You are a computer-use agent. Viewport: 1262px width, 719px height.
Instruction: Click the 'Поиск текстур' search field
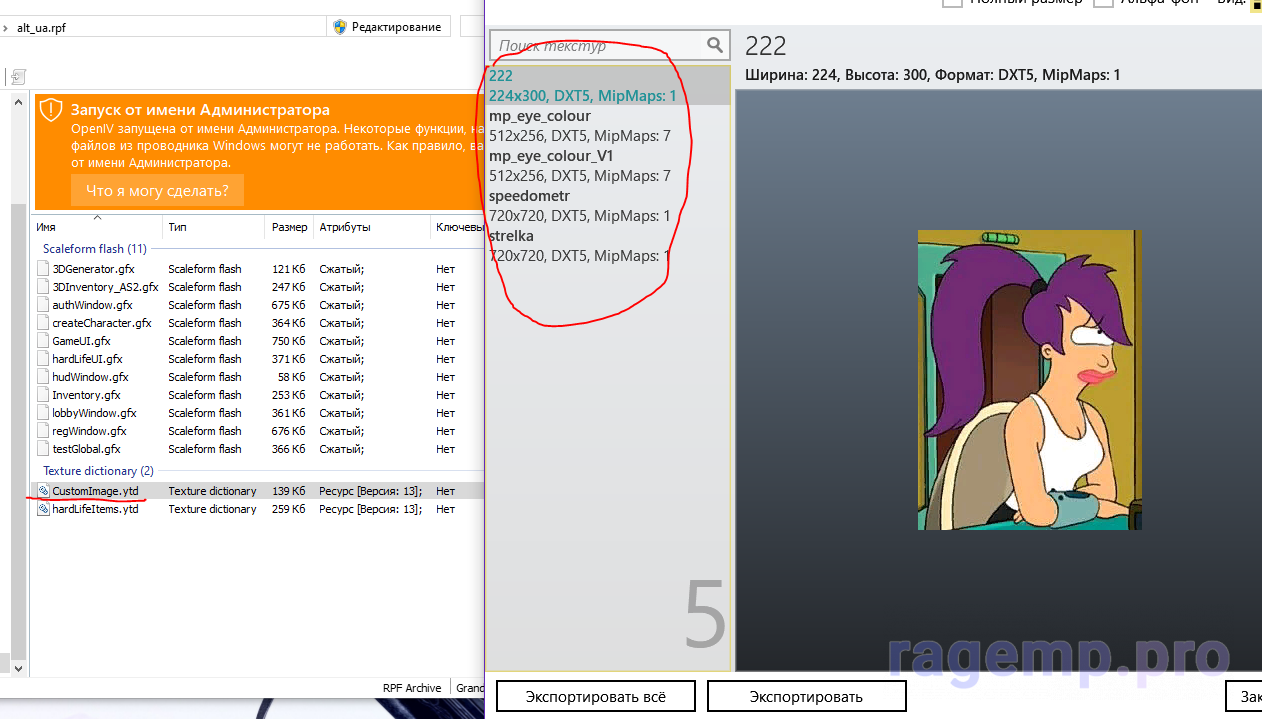pyautogui.click(x=598, y=45)
